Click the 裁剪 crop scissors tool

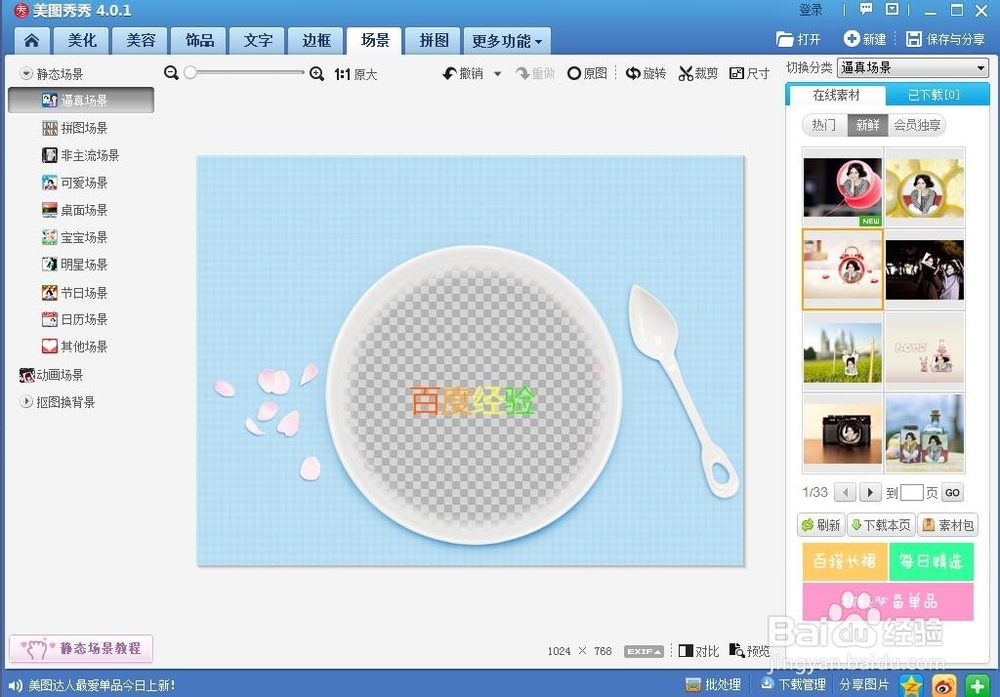698,73
